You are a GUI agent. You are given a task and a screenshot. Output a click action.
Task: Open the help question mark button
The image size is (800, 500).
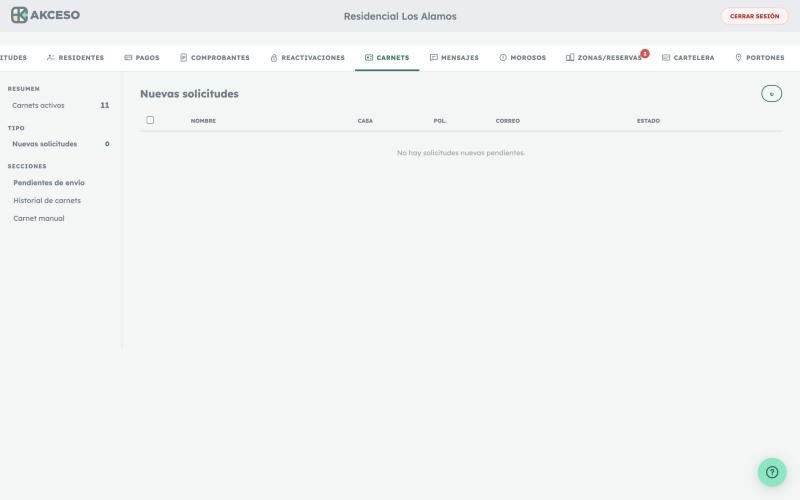pyautogui.click(x=772, y=472)
